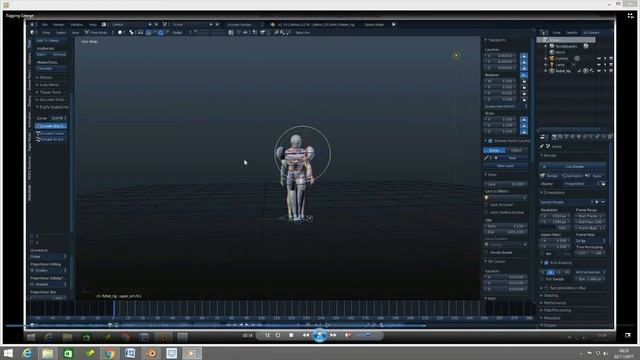Open Blender's Window menu
Screen dimensions: 640x360
[76, 24]
